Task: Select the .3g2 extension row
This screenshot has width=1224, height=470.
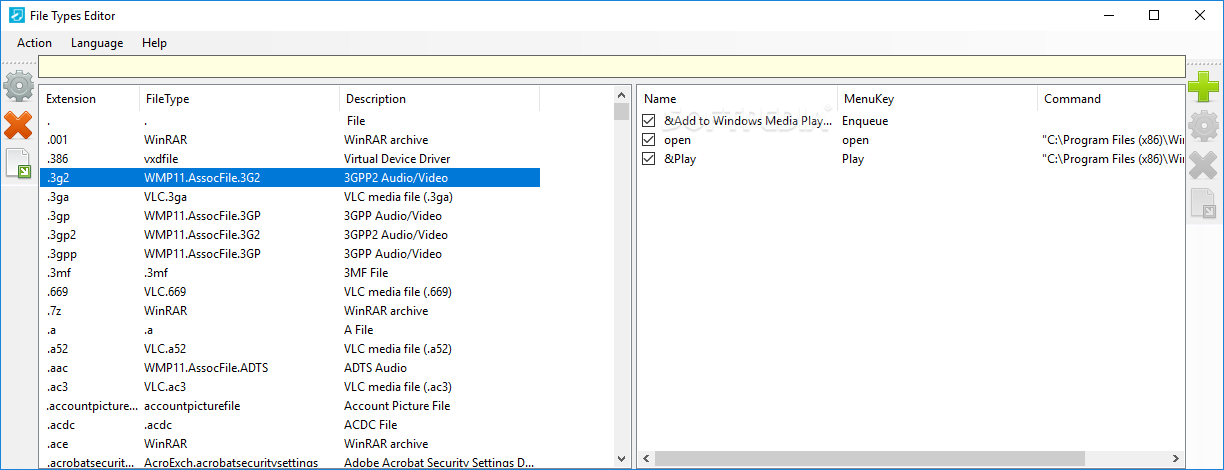Action: pyautogui.click(x=290, y=178)
